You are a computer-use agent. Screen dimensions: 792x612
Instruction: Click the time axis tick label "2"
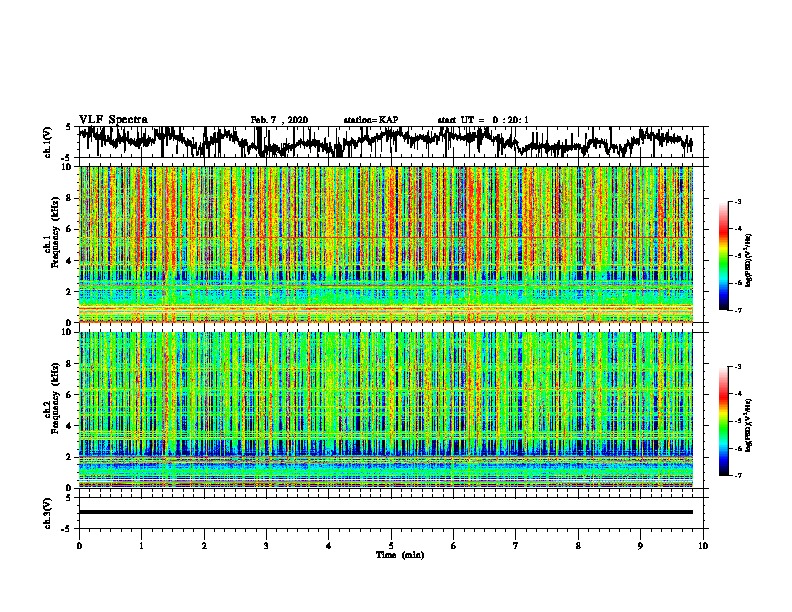[204, 545]
